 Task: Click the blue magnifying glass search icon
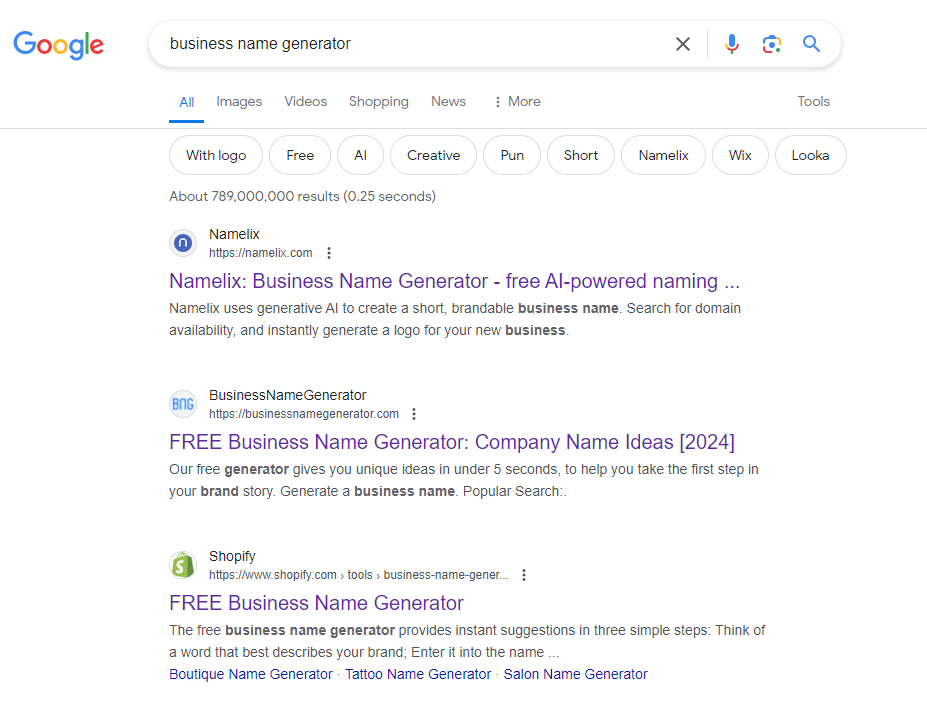pyautogui.click(x=811, y=44)
